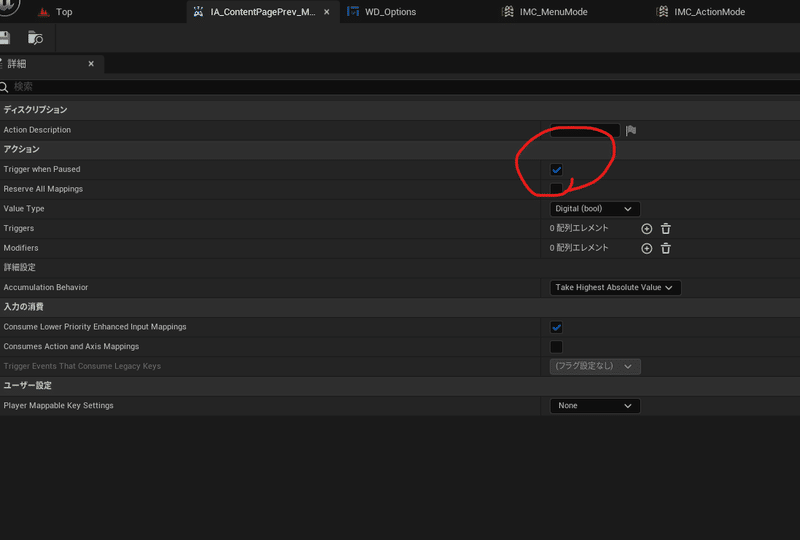This screenshot has width=800, height=540.
Task: Click the Unreal Engine logo icon
Action: (9, 6)
